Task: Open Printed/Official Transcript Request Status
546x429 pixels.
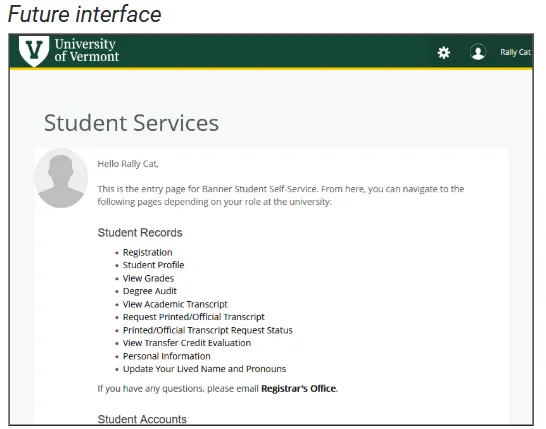Action: 208,330
